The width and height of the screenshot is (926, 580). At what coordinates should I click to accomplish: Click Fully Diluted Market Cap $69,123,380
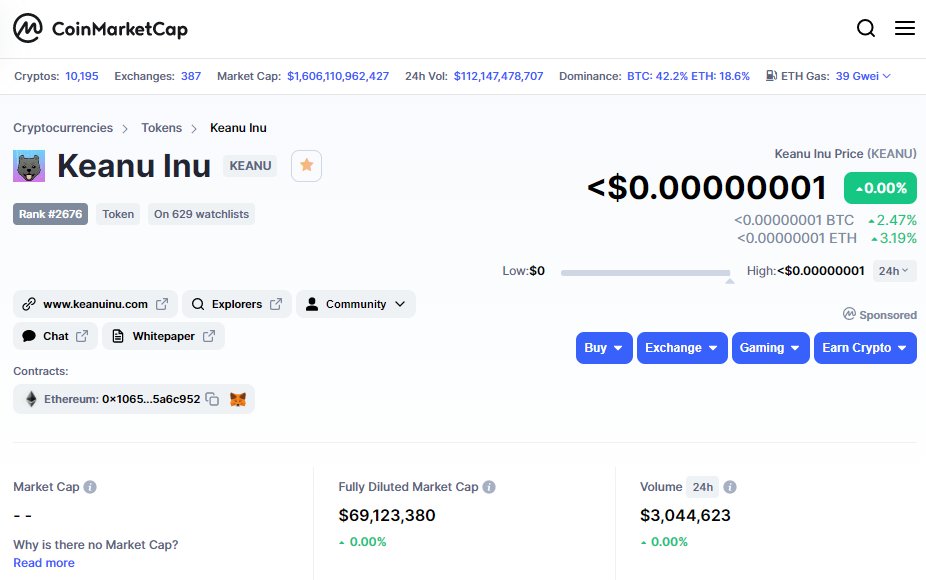click(387, 516)
